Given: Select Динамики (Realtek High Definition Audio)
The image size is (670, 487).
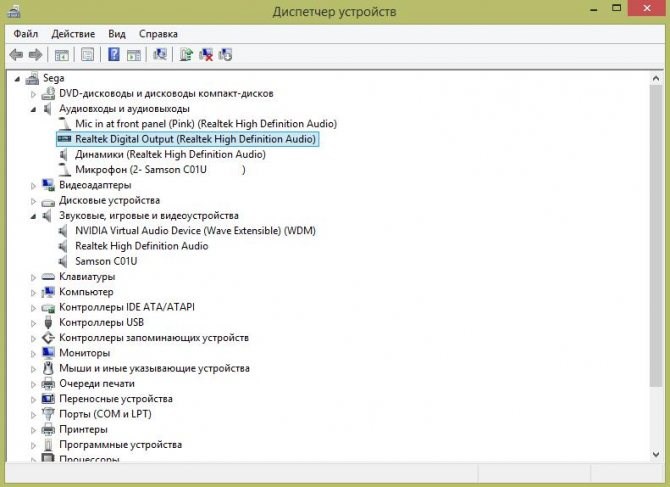Looking at the screenshot, I should (170, 154).
